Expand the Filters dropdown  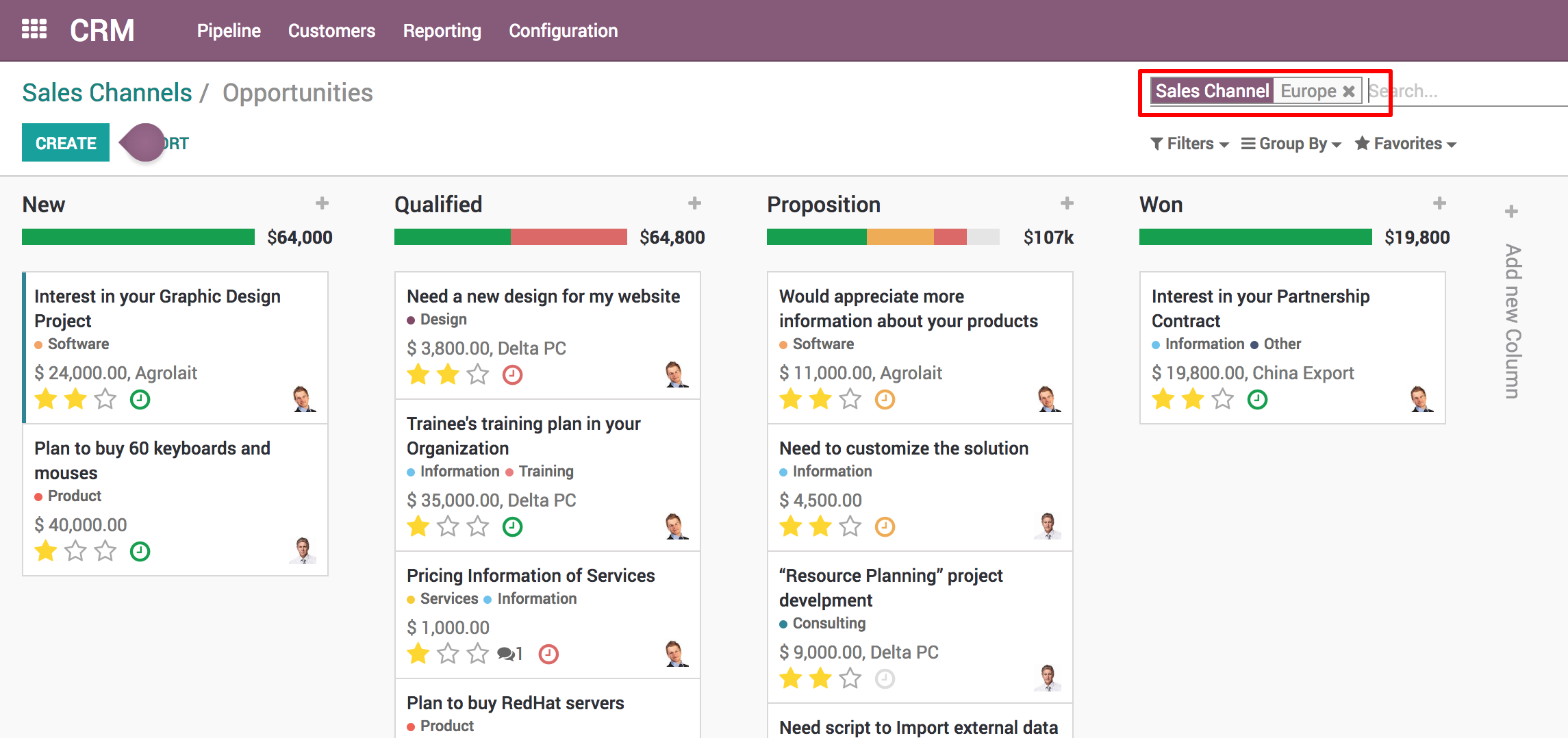pyautogui.click(x=1190, y=144)
